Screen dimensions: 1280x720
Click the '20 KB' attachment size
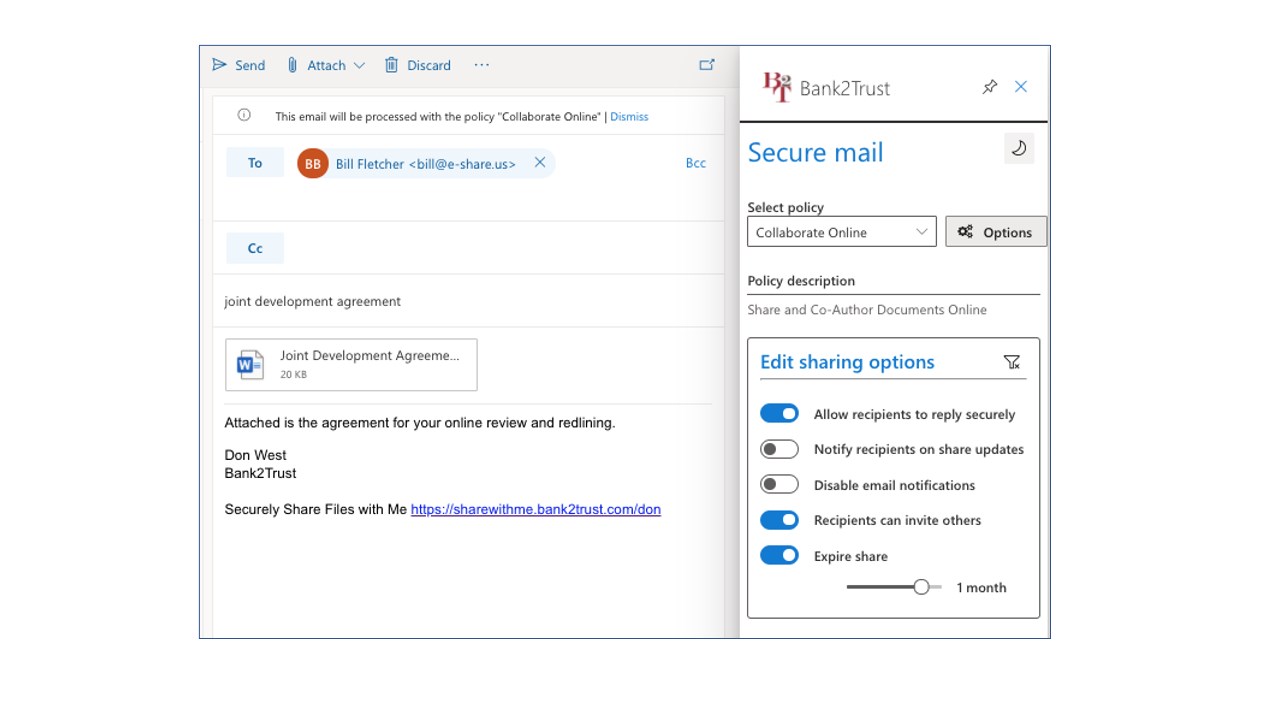coord(293,375)
